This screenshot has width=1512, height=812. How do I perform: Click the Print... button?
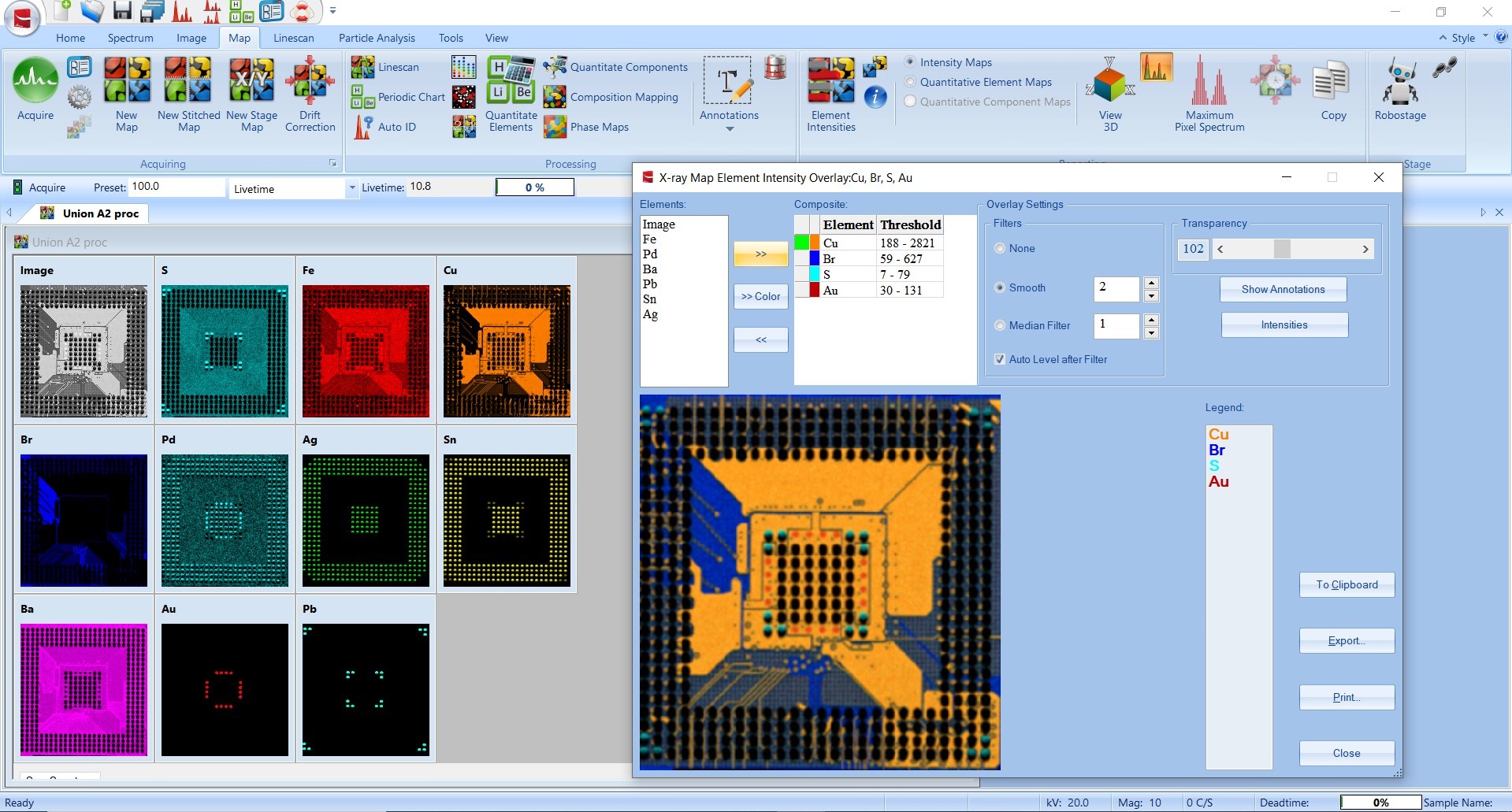point(1347,697)
